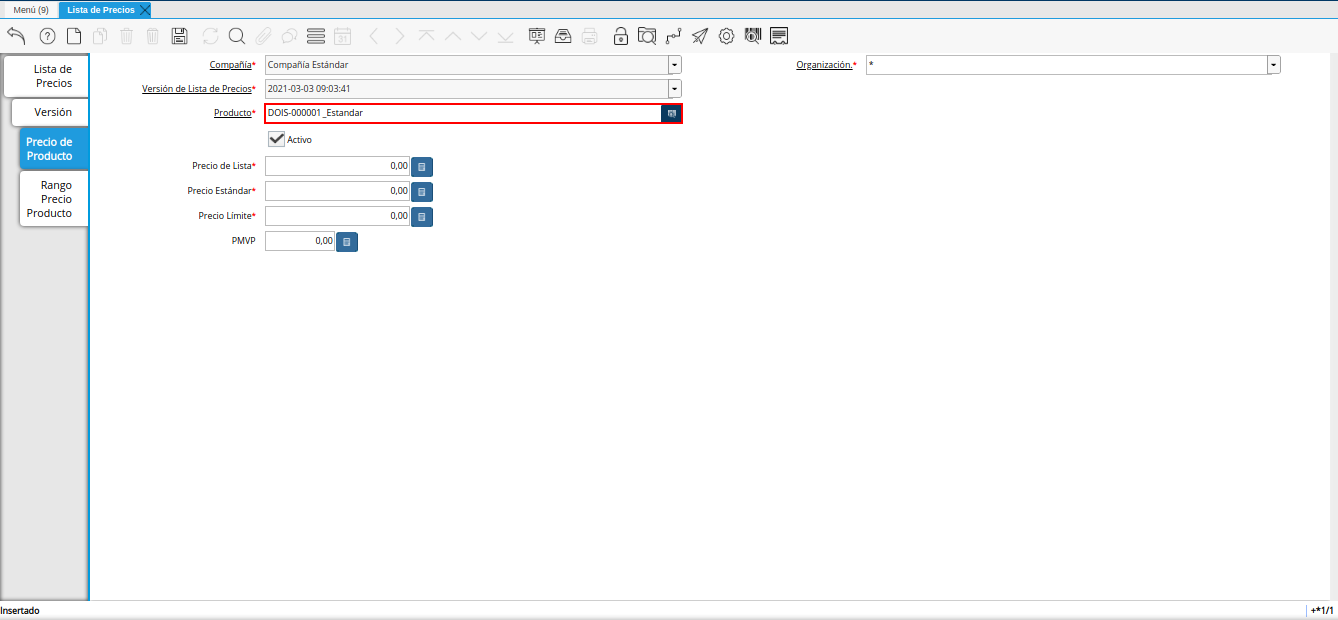Open calculator for Precio Límite
This screenshot has height=620, width=1338.
point(422,216)
